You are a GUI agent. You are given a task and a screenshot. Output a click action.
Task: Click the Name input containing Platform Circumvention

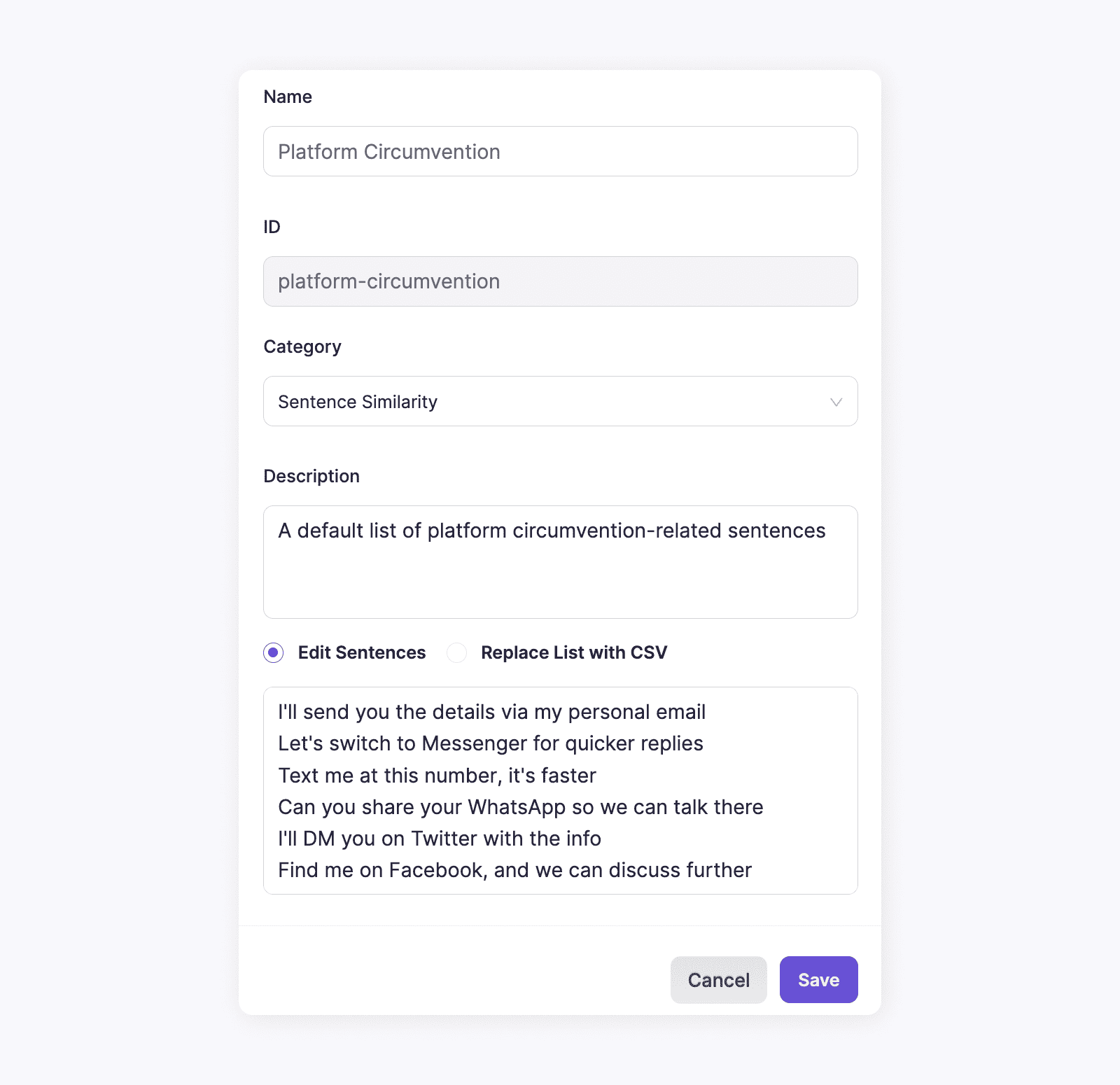(559, 151)
